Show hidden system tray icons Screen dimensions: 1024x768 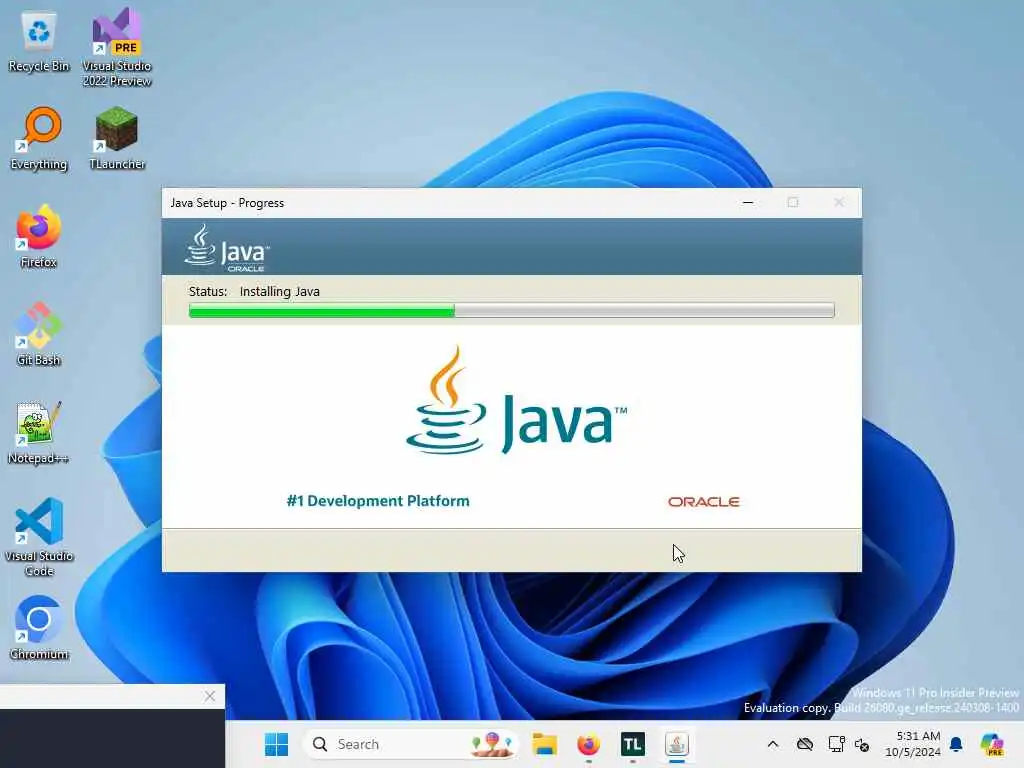[x=773, y=744]
